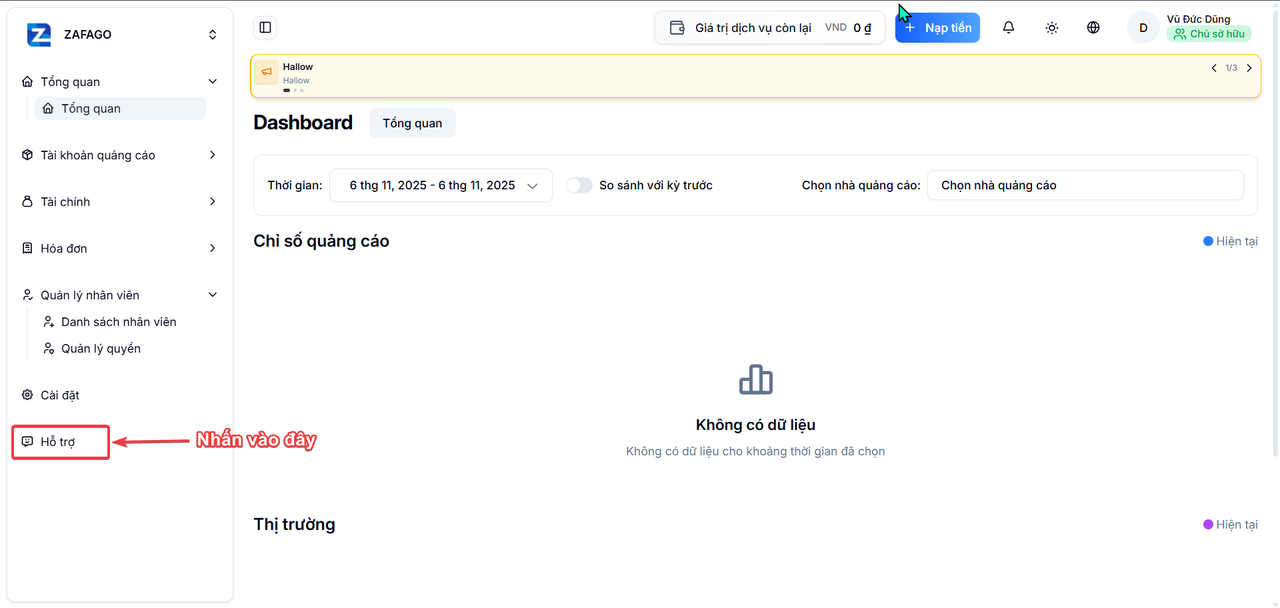The height and width of the screenshot is (608, 1280).
Task: Switch theme with the sun icon
Action: click(x=1051, y=28)
